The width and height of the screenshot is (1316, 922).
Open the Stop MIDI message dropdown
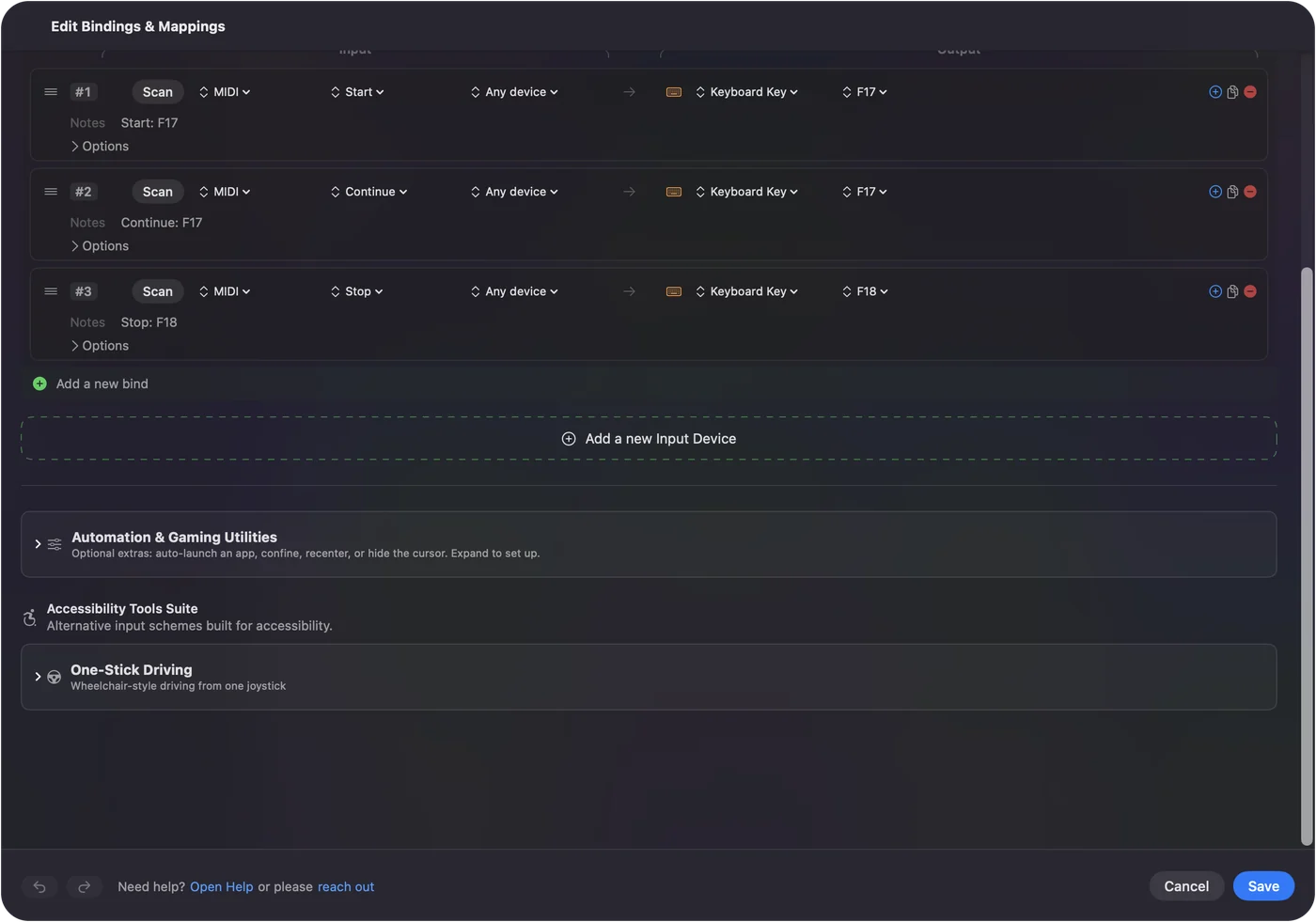point(356,291)
